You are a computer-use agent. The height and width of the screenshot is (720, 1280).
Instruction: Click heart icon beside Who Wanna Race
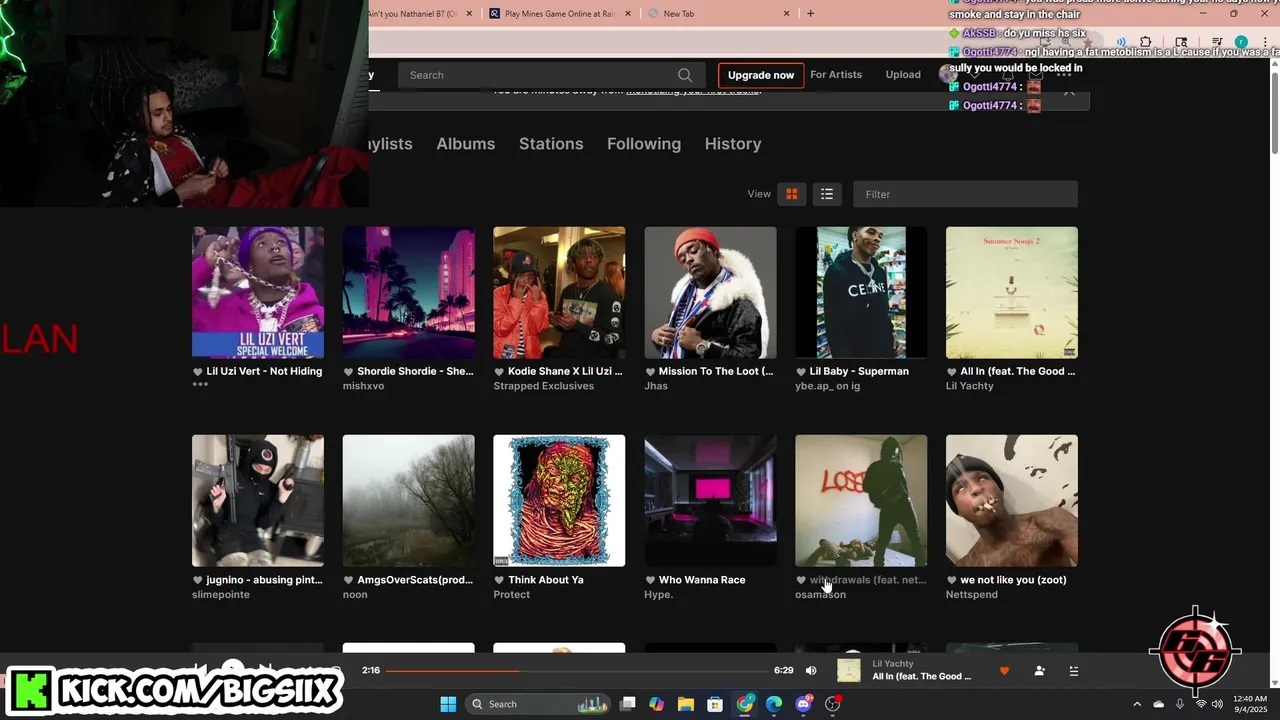pyautogui.click(x=650, y=580)
